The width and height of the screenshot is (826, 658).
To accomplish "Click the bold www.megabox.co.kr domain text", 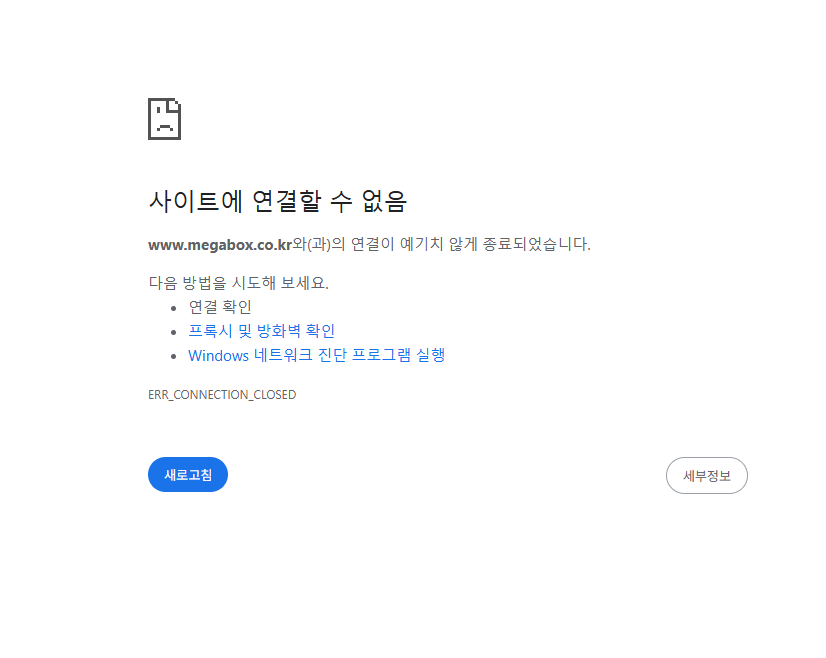I will point(220,245).
